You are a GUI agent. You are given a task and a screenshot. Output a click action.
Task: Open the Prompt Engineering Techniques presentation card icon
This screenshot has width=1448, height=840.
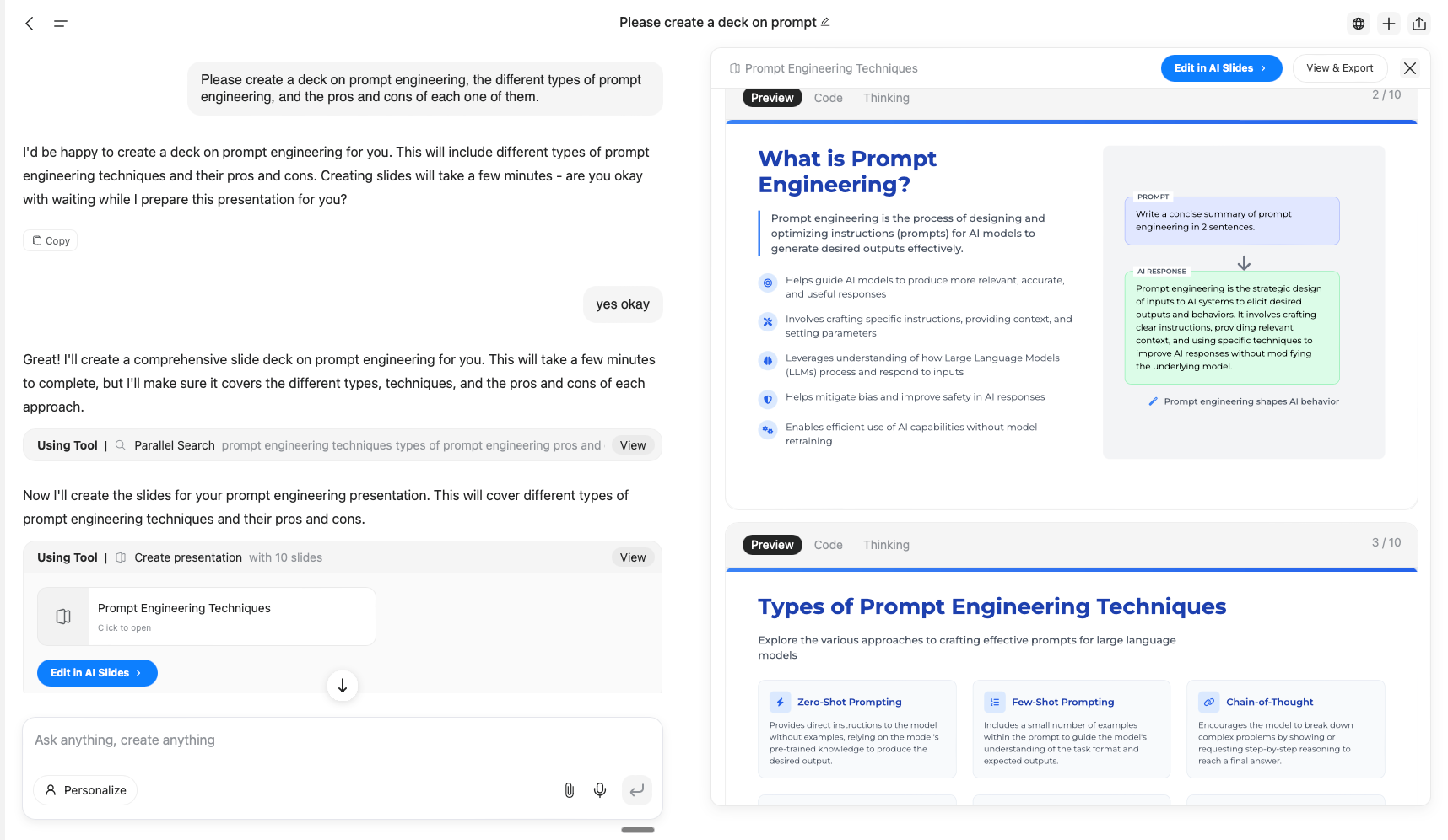coord(62,617)
